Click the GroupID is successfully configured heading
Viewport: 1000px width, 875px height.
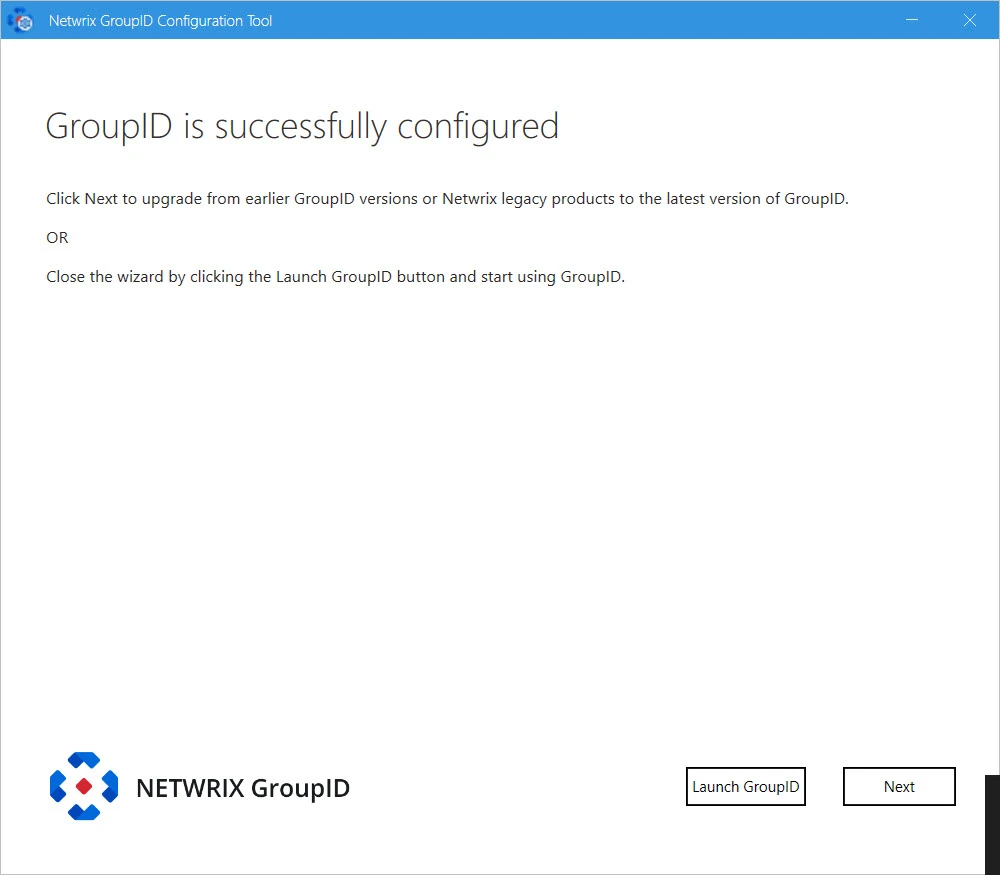[301, 126]
